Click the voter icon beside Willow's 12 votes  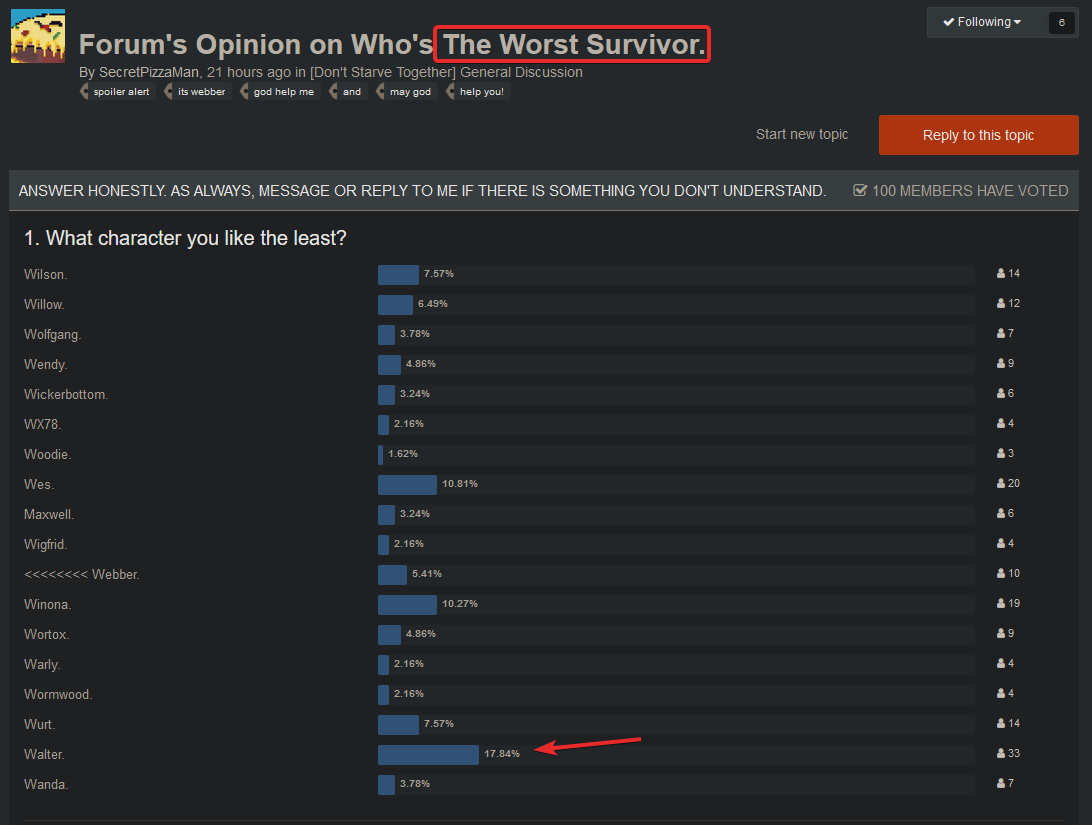coord(1000,303)
